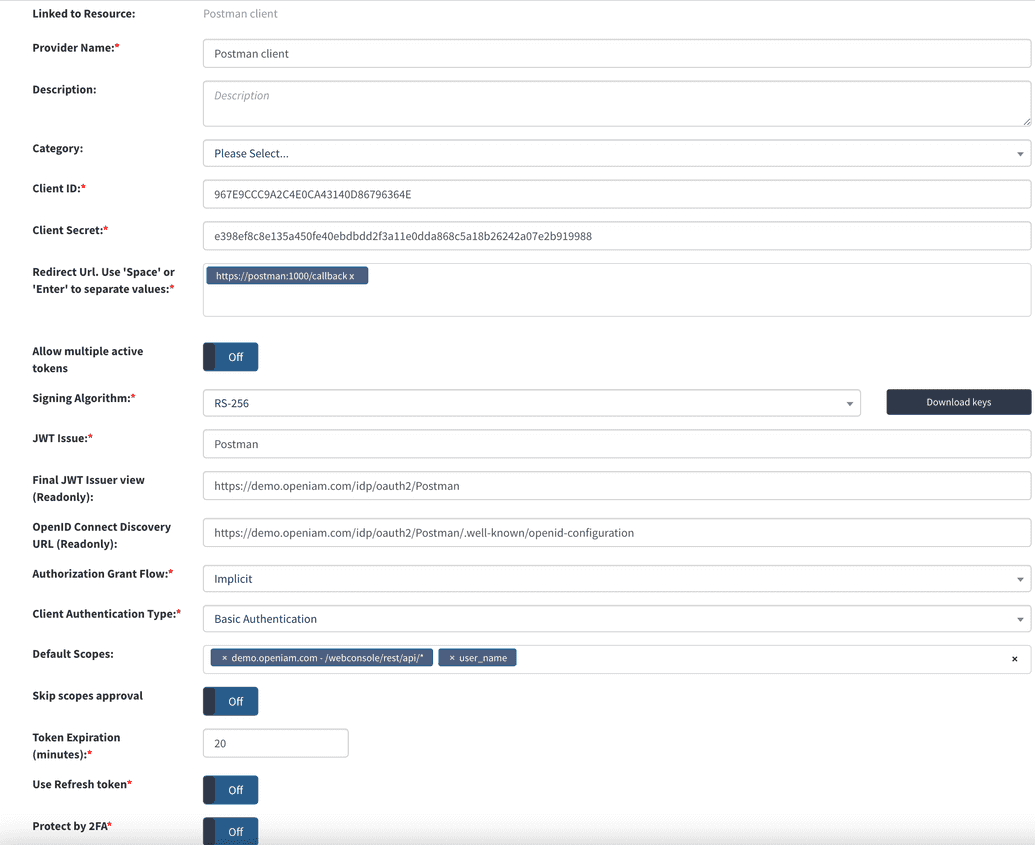Clear all Default Scopes using the × icon

(1015, 657)
